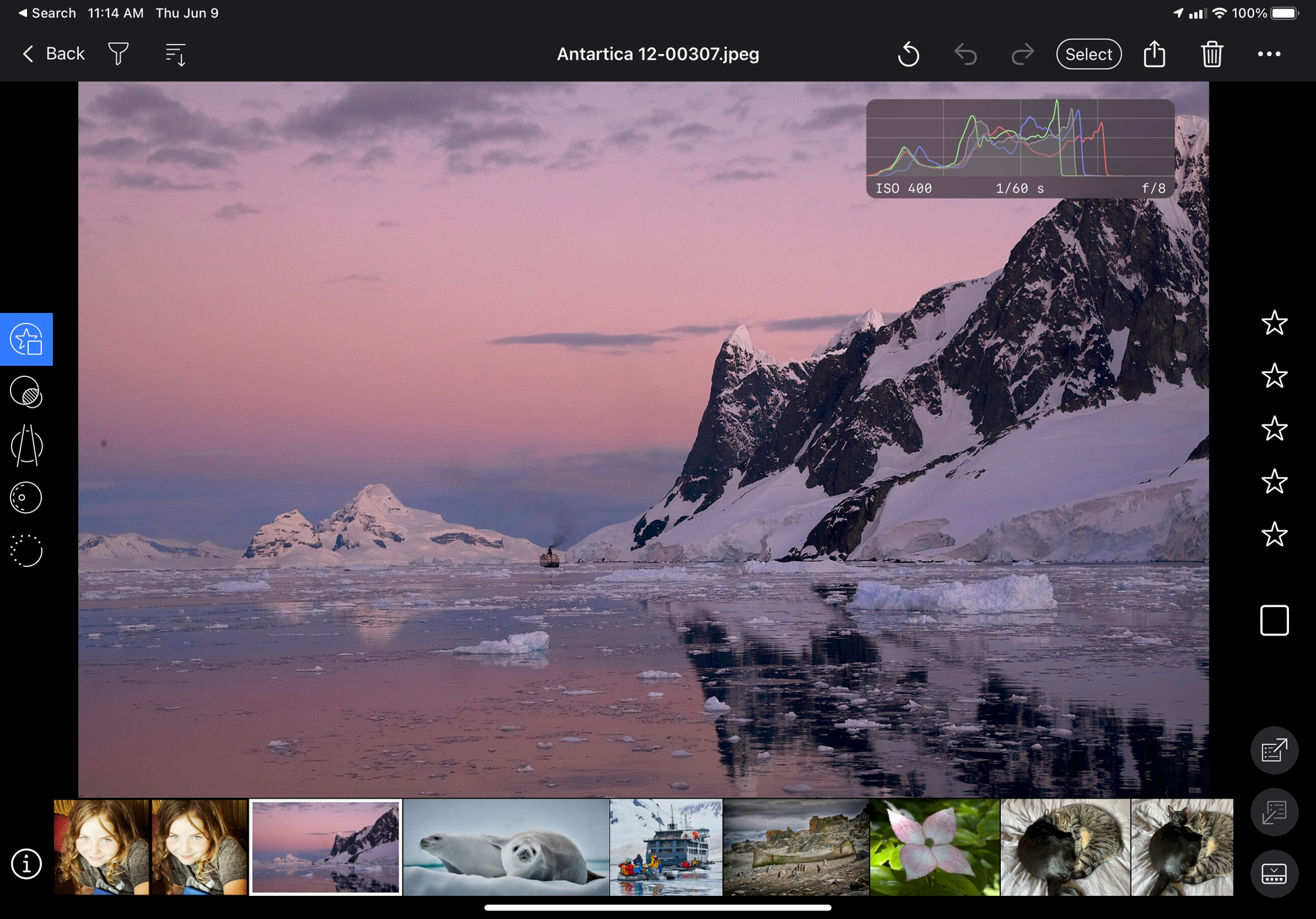Open the photo info panel
The height and width of the screenshot is (919, 1316).
(x=26, y=864)
